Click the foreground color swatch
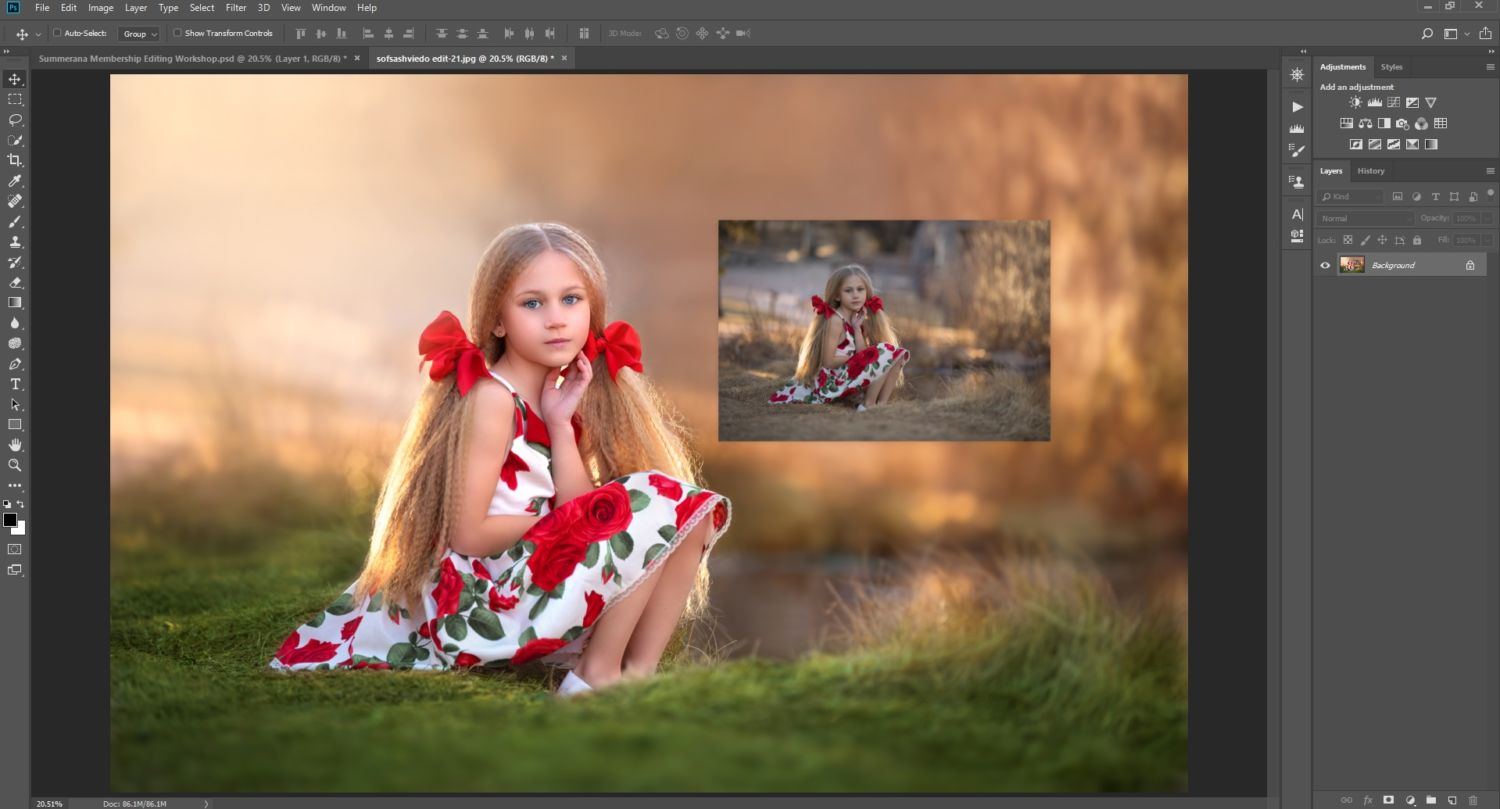Screen dimensions: 1500x809 click(x=10, y=520)
